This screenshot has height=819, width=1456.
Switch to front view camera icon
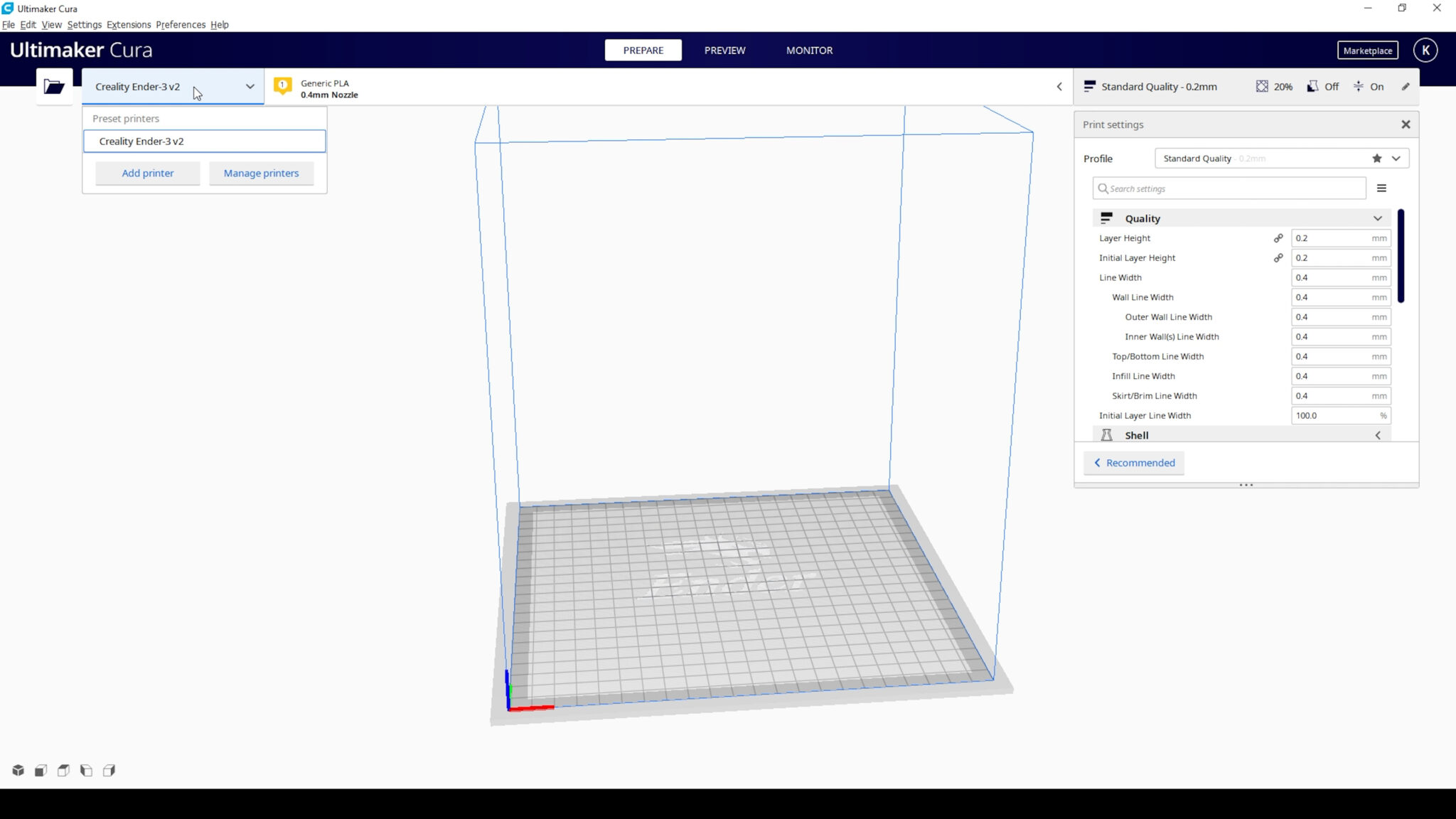coord(41,771)
